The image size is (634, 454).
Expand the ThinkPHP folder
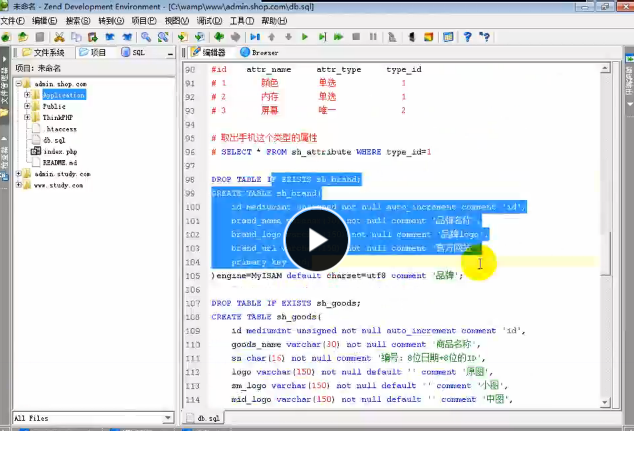point(27,118)
